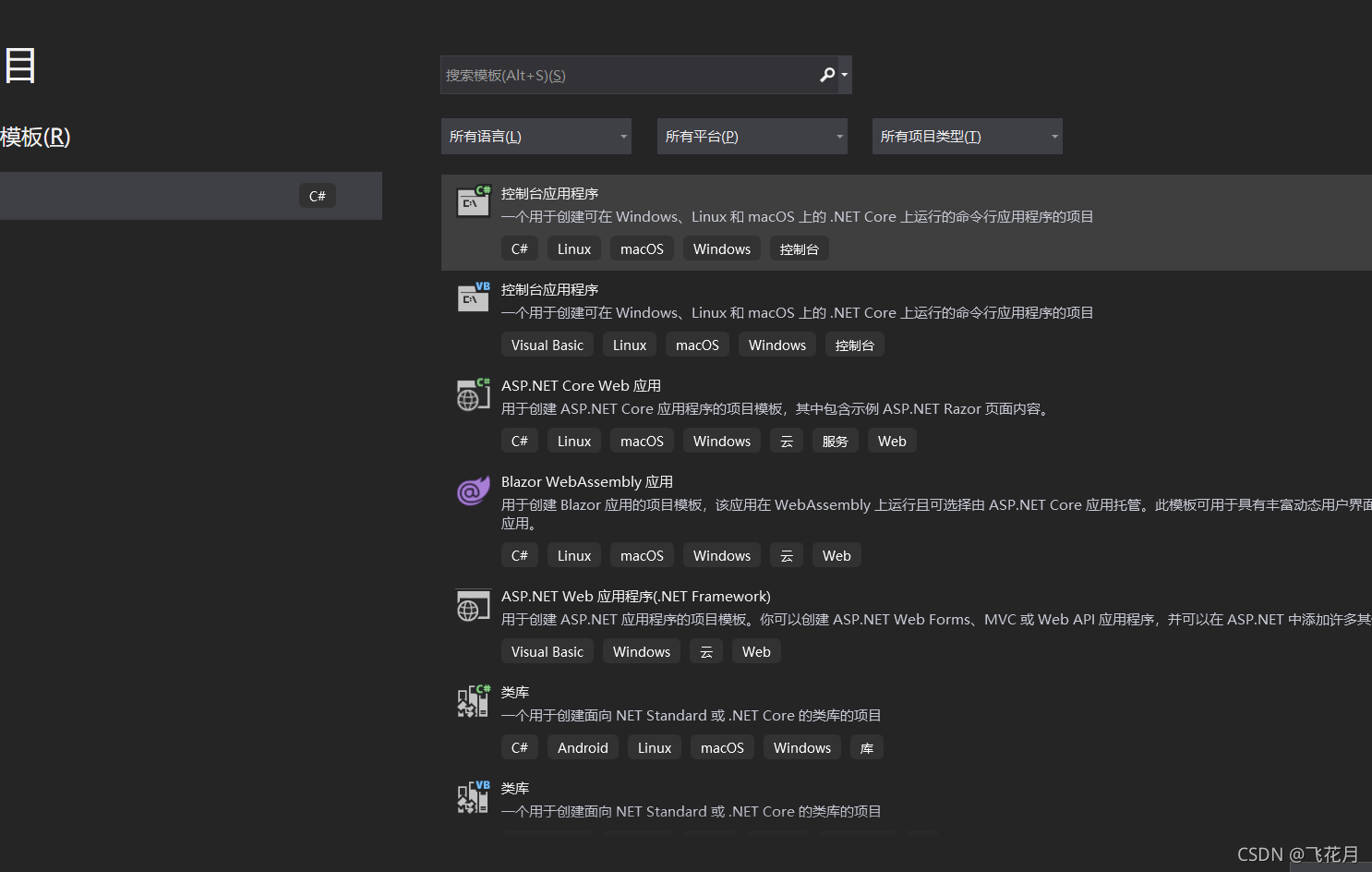The width and height of the screenshot is (1372, 872).
Task: Click Windows tag of ASP.NET Web Framework app
Action: [x=642, y=652]
